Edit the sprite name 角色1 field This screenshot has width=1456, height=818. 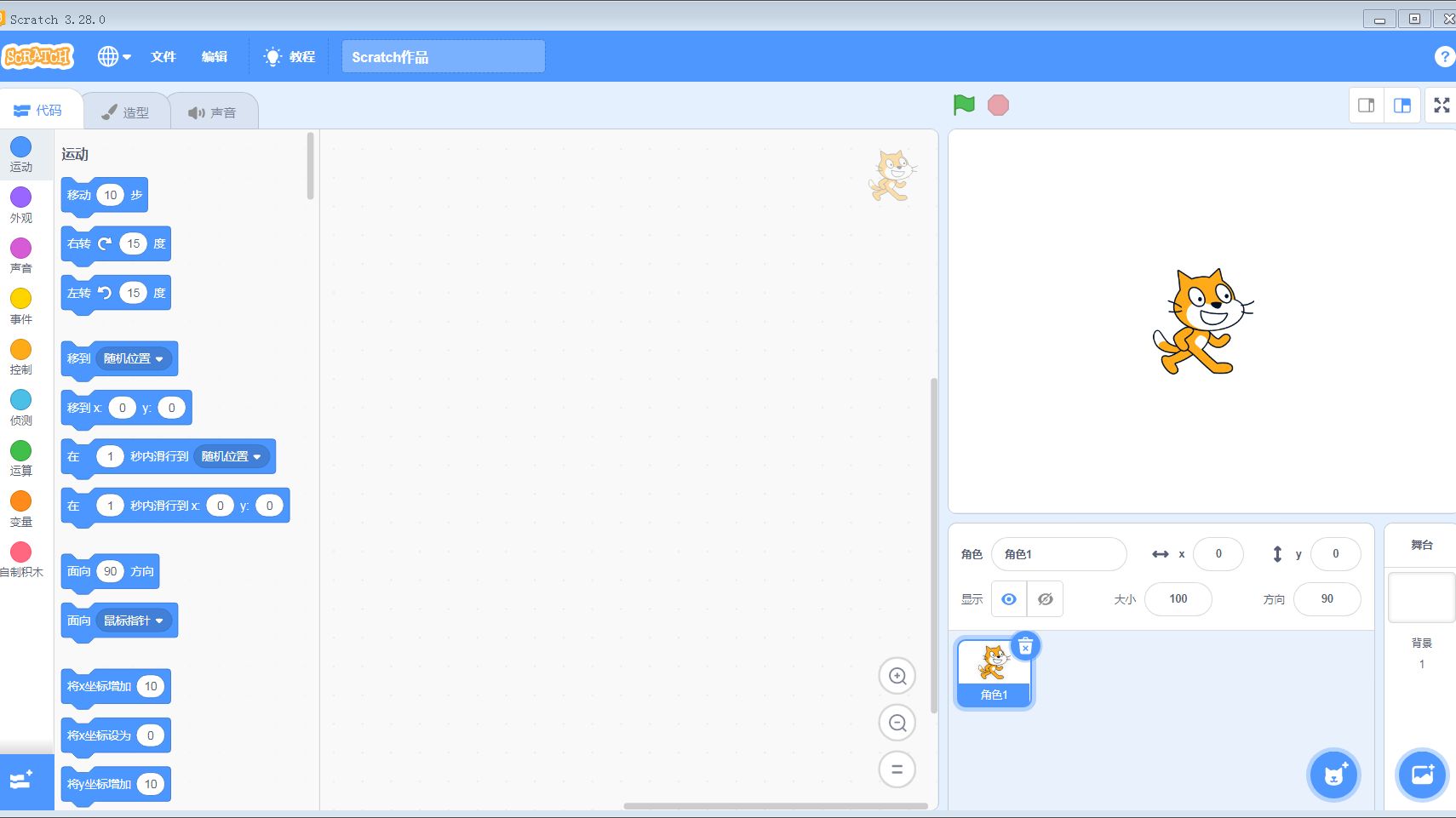tap(1059, 554)
